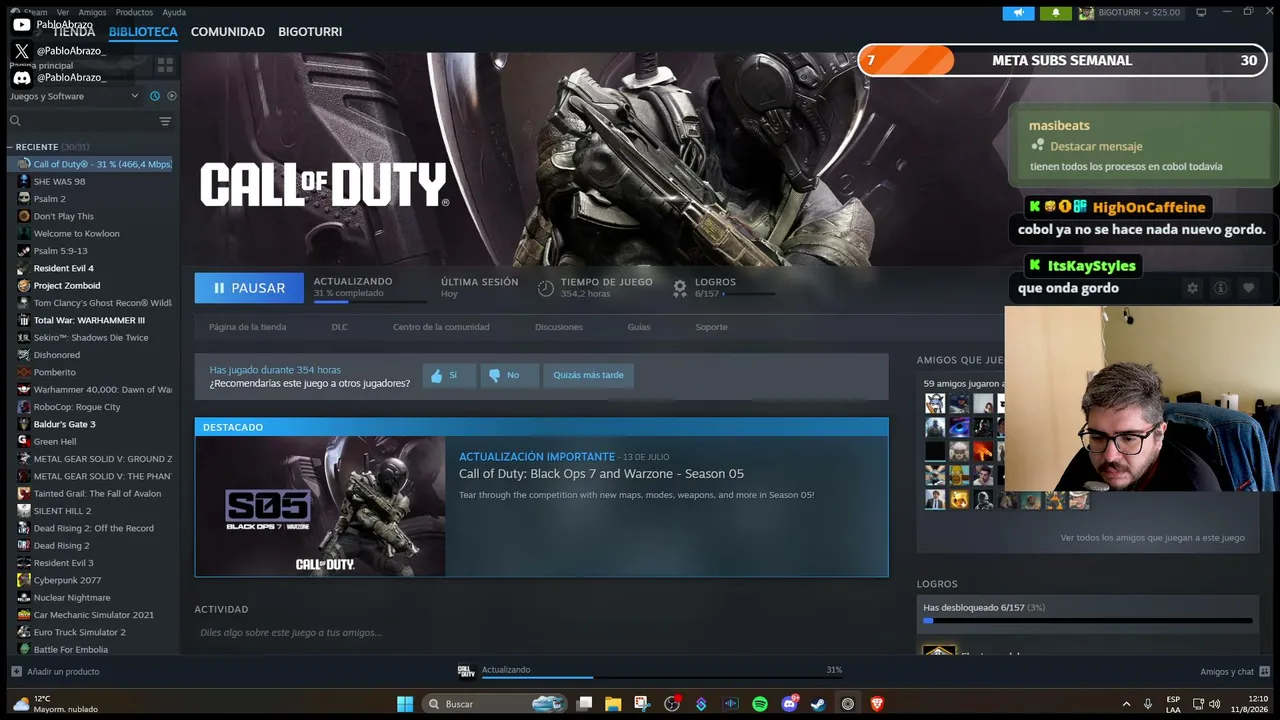Screen dimensions: 1280x720
Task: Click the Dishonored game icon
Action: pyautogui.click(x=24, y=355)
